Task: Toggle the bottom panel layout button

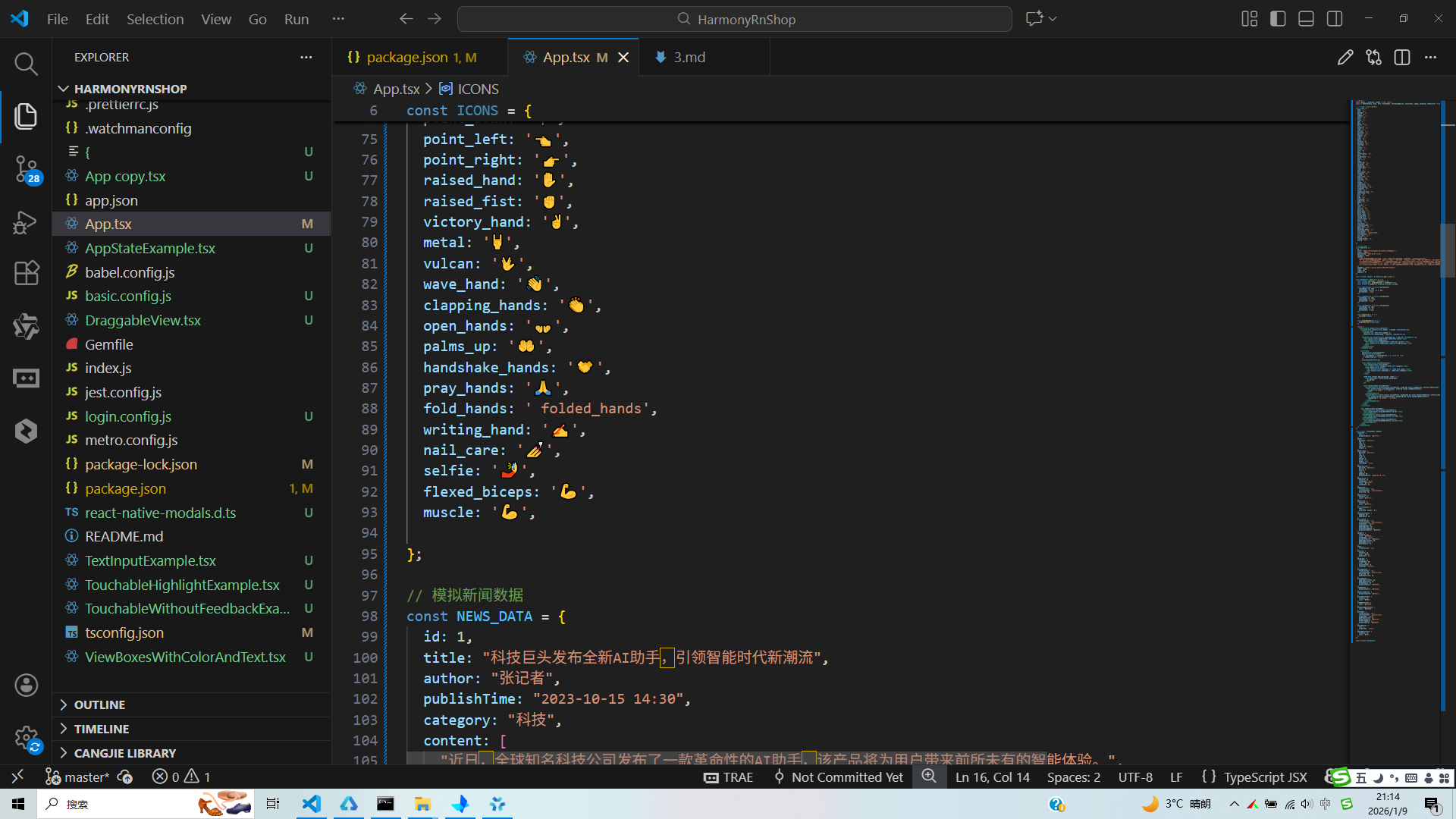Action: [x=1306, y=19]
